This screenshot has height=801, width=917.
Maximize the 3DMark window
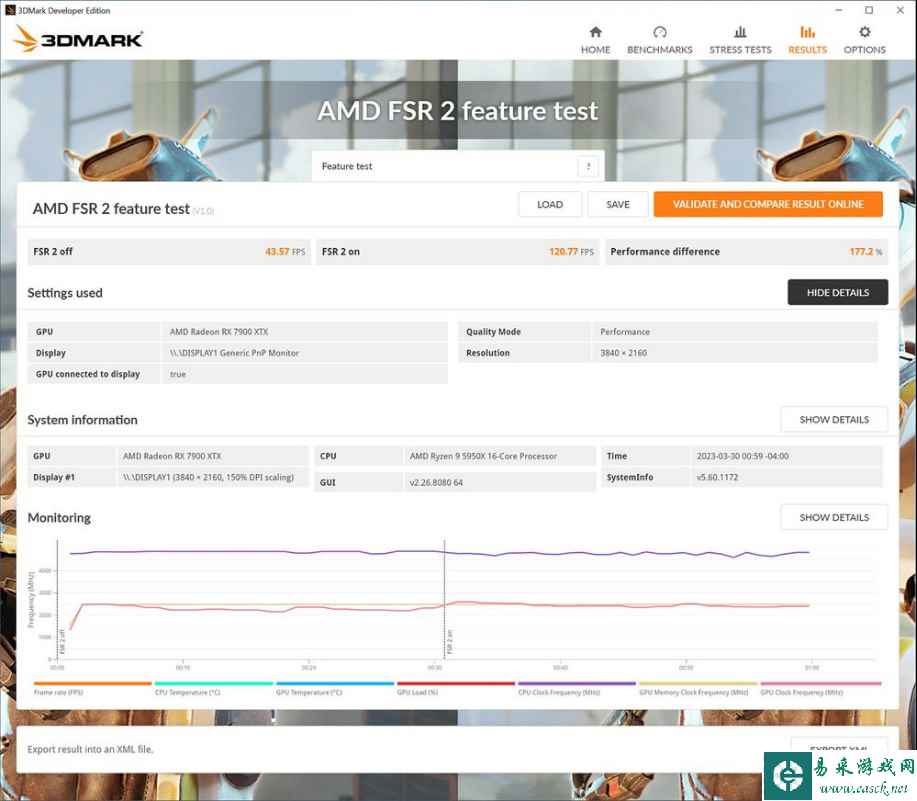point(869,10)
